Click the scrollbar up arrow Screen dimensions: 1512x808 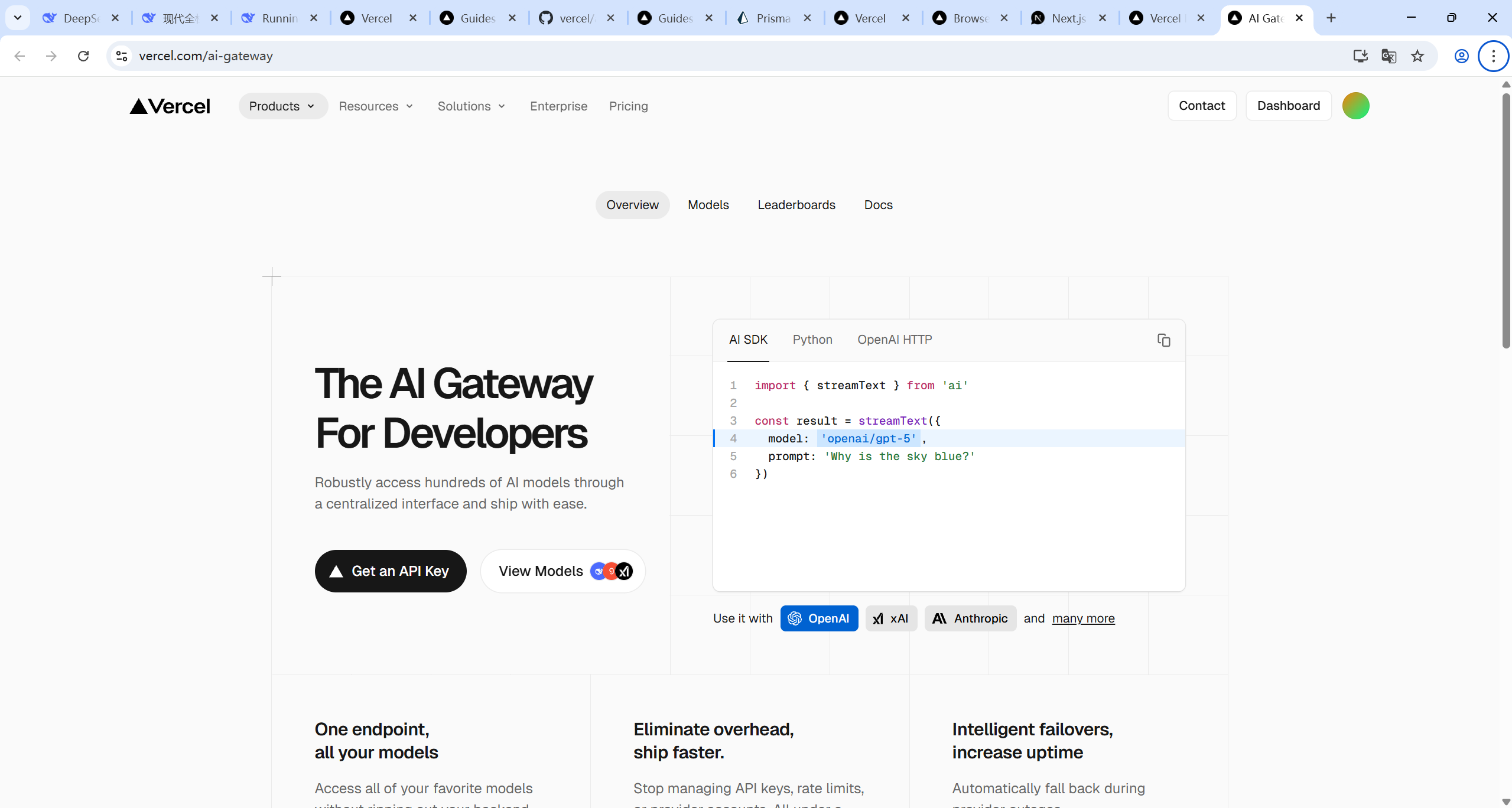pyautogui.click(x=1506, y=84)
